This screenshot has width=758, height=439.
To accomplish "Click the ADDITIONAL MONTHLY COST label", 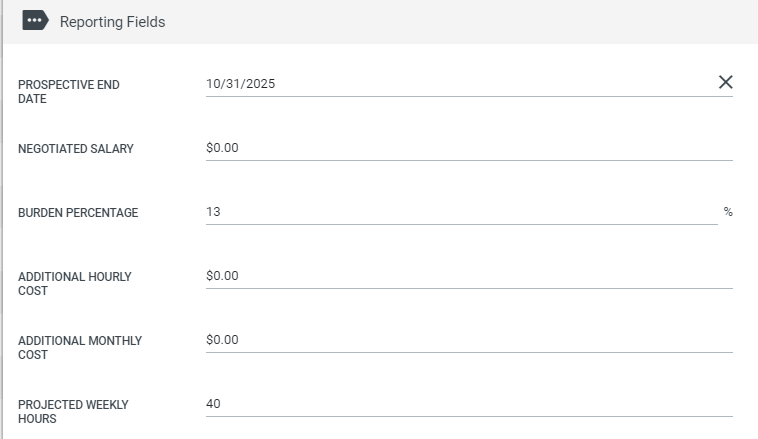I will click(80, 348).
